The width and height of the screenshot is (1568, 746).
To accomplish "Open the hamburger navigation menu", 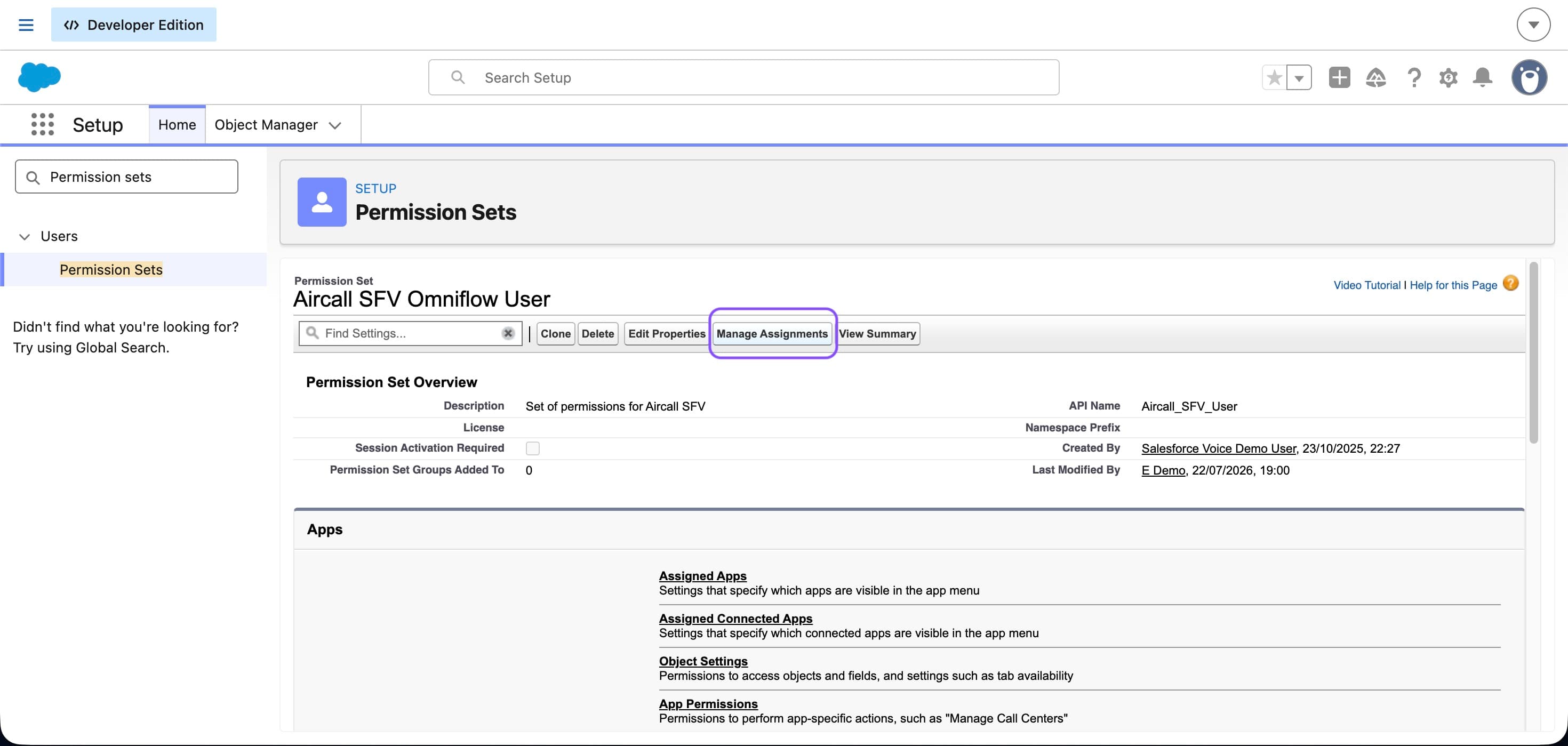I will pos(26,25).
